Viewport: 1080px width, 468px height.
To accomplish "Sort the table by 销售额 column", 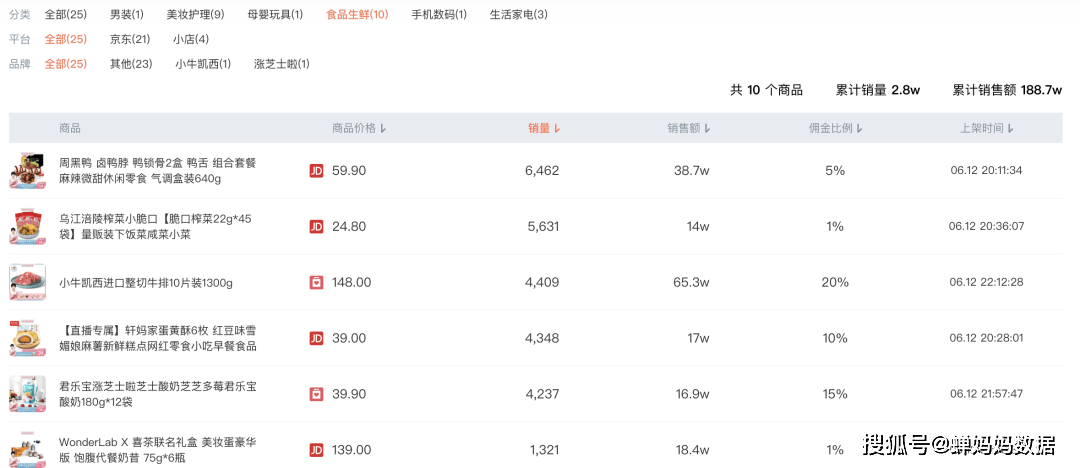I will tap(689, 128).
